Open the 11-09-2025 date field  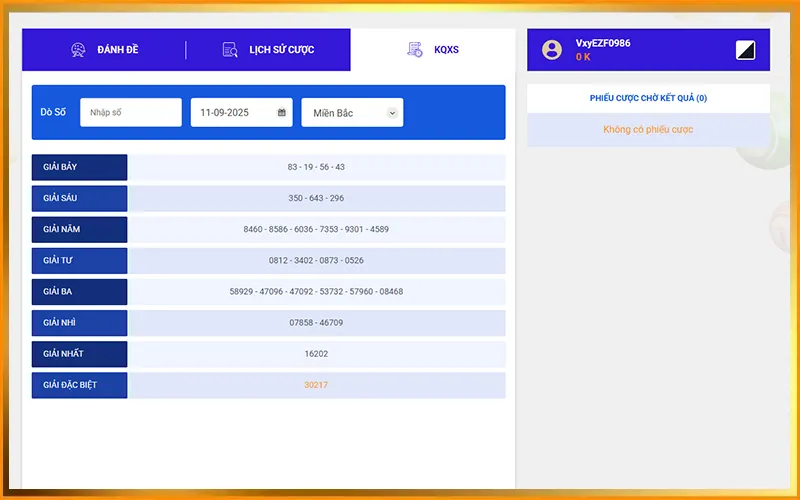(235, 113)
